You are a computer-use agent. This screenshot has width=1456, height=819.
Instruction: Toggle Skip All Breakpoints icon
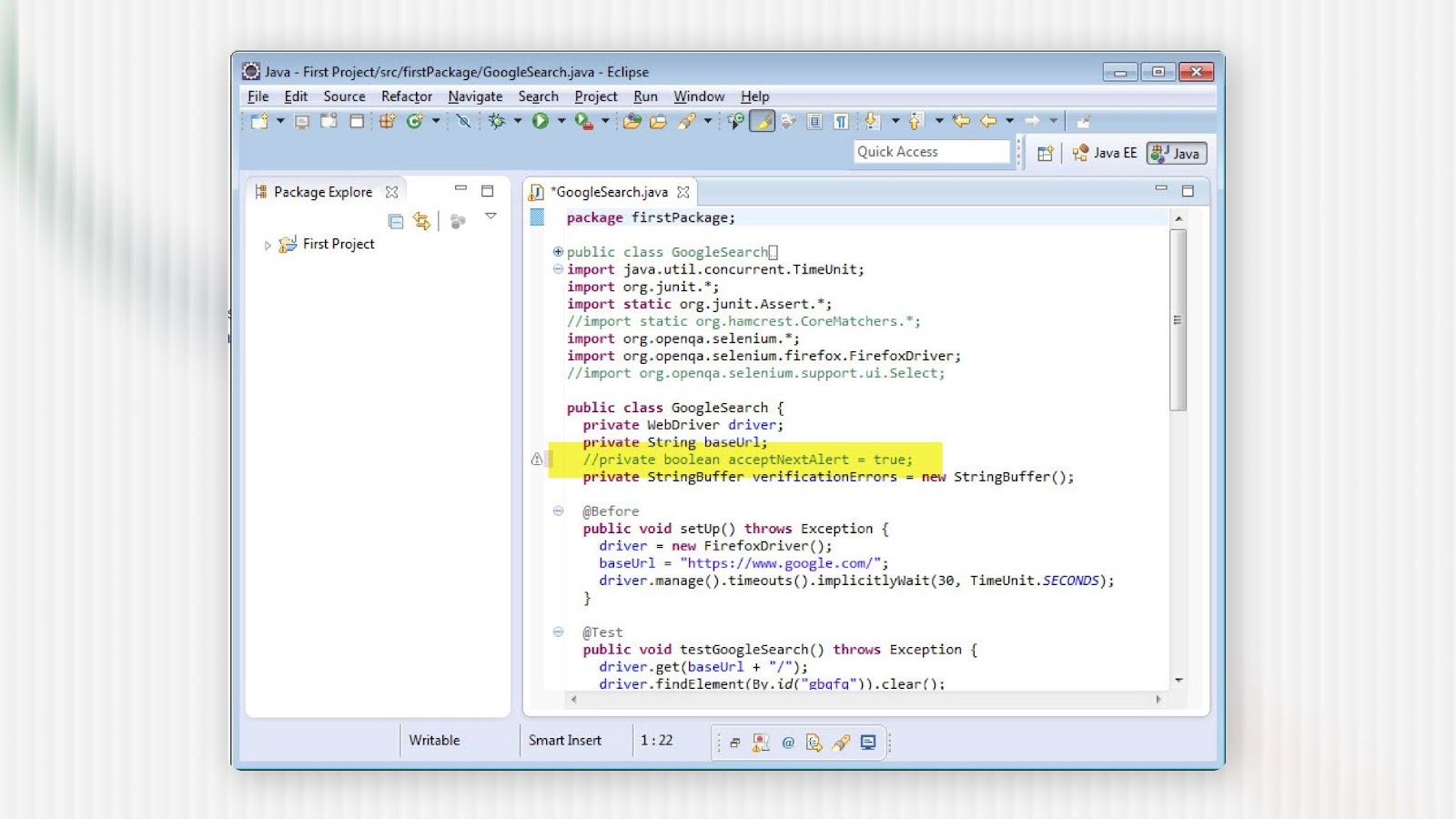click(464, 121)
